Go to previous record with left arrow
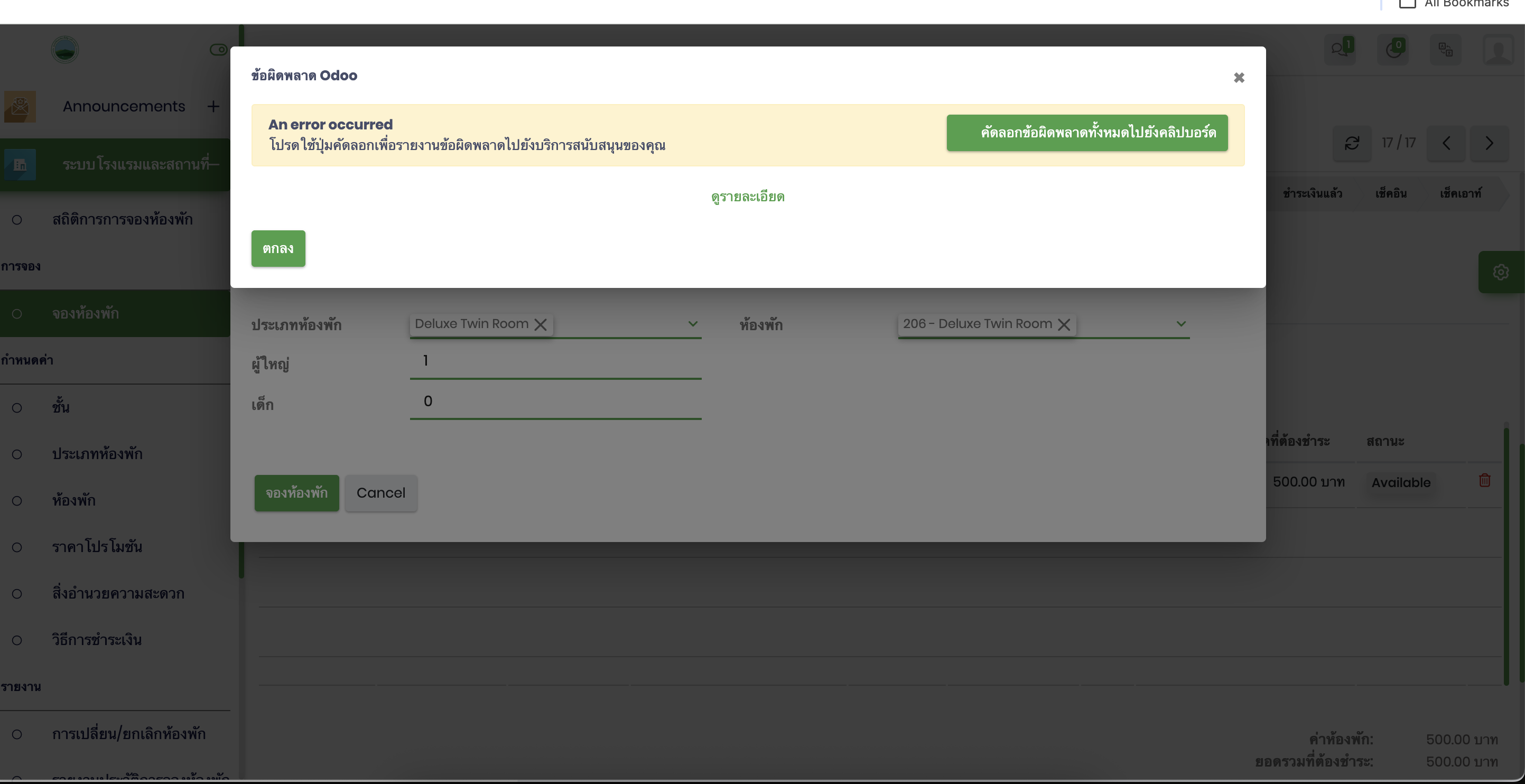This screenshot has height=784, width=1525. 1446,143
